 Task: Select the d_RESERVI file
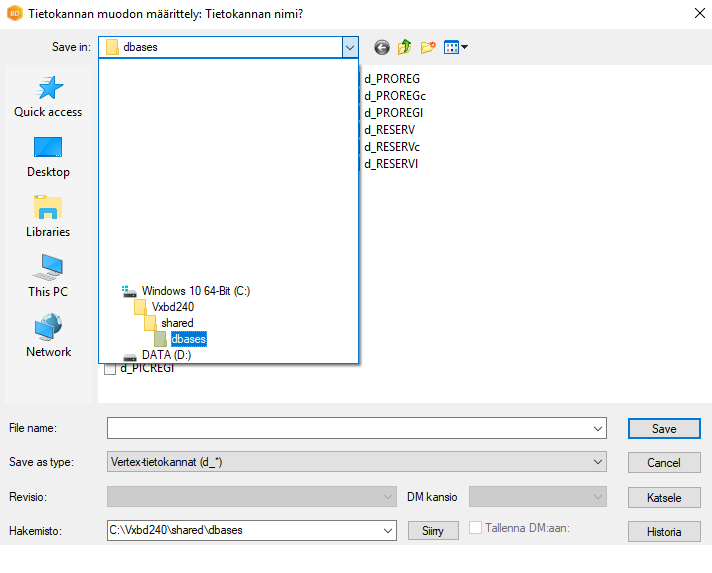coord(391,164)
